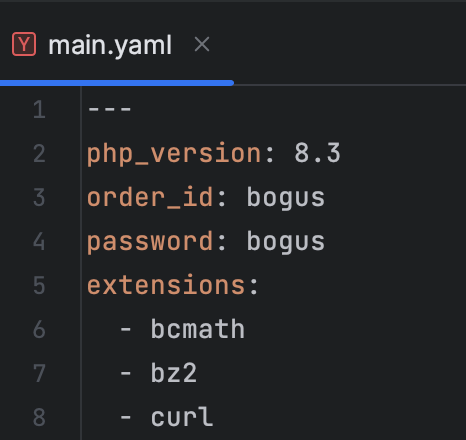Place cursor on the 8.3 version value
The image size is (466, 440).
(x=317, y=153)
